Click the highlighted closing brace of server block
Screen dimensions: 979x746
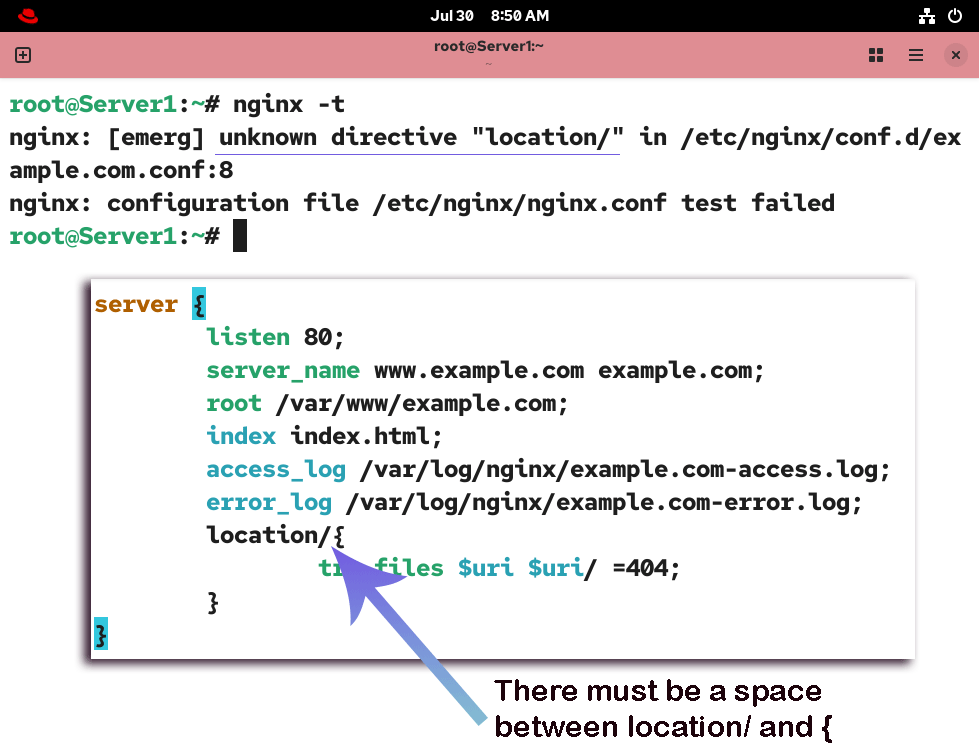tap(101, 634)
